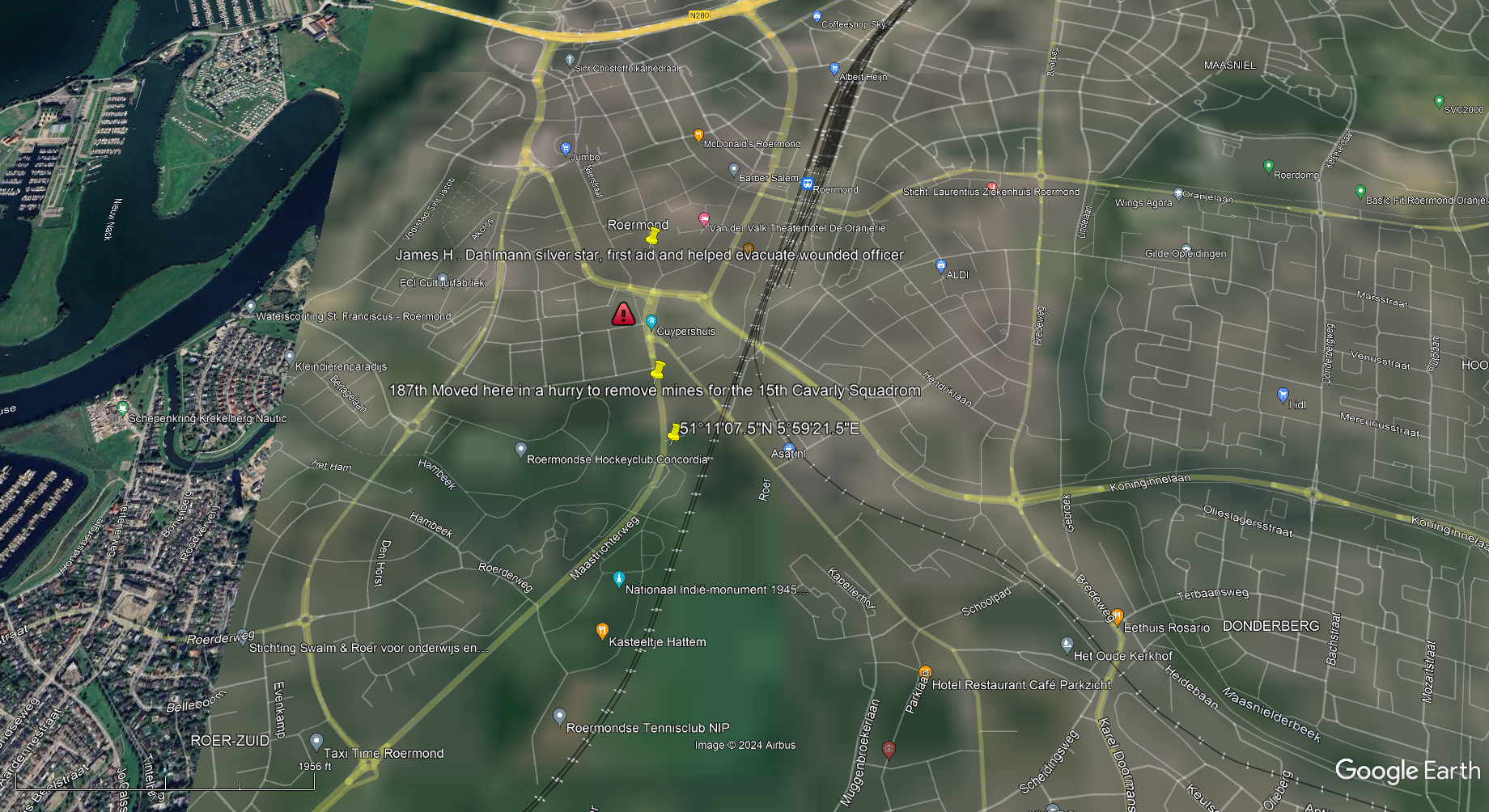Open the ALDI shopping marker

pyautogui.click(x=940, y=265)
